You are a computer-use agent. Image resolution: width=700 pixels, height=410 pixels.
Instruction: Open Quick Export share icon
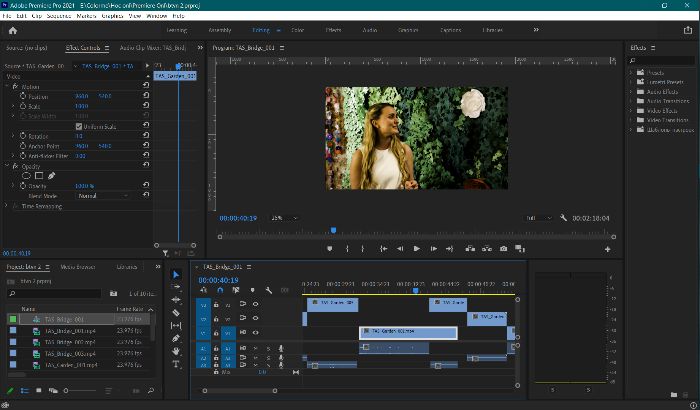688,30
